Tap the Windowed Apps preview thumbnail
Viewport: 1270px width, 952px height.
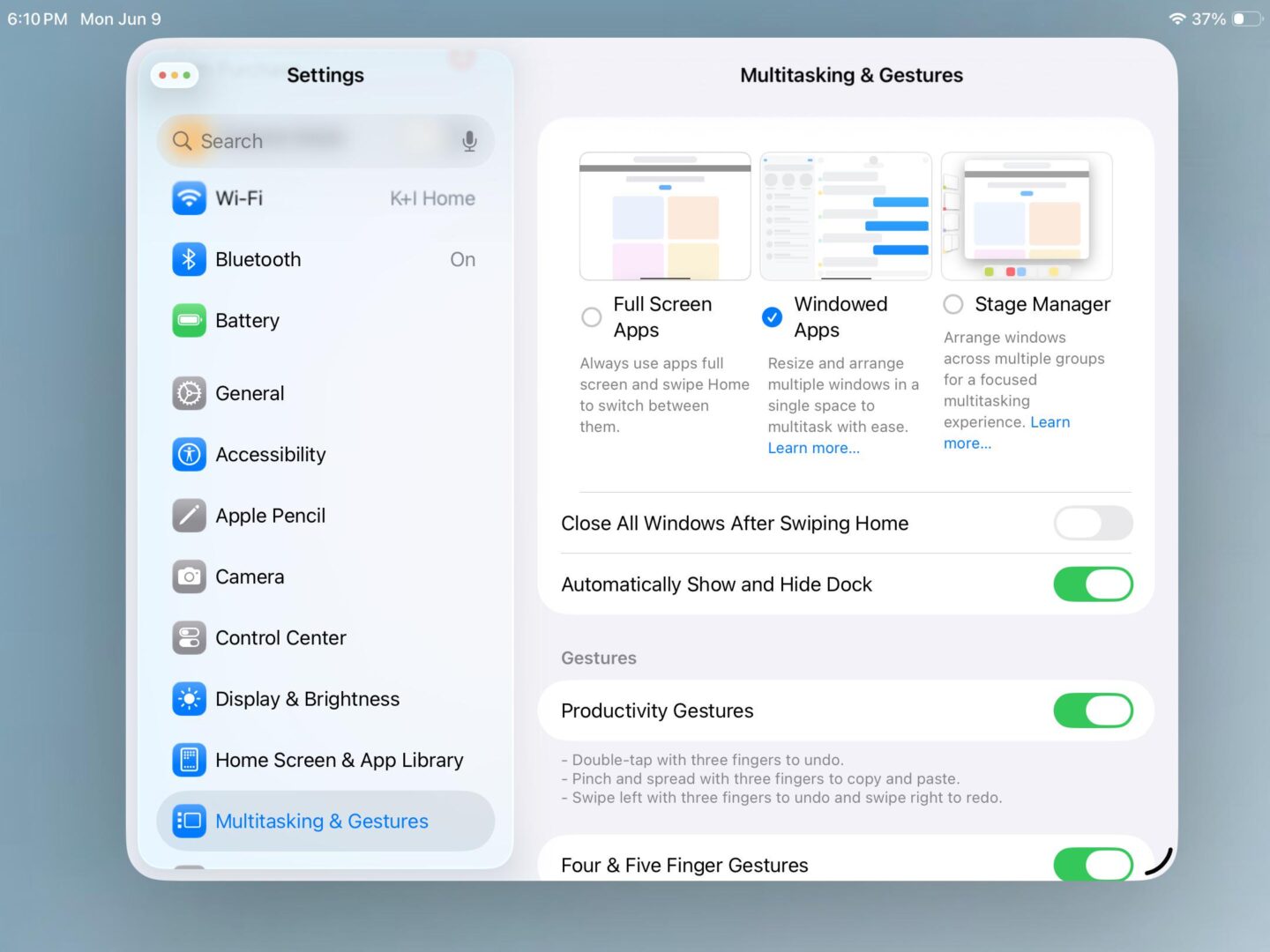(x=845, y=216)
